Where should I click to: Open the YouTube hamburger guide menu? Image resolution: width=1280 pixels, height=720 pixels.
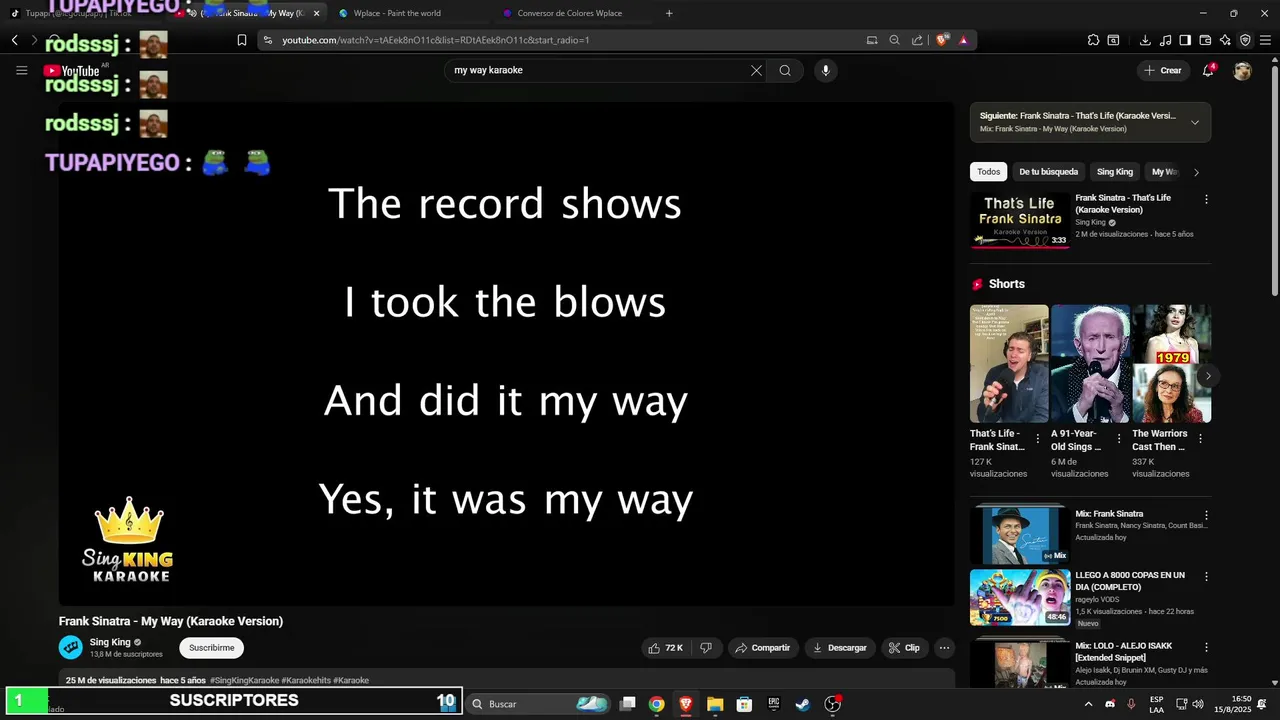pos(21,70)
